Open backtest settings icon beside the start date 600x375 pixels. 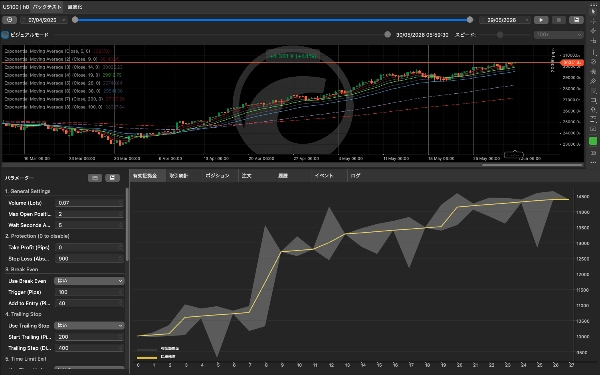(x=10, y=20)
